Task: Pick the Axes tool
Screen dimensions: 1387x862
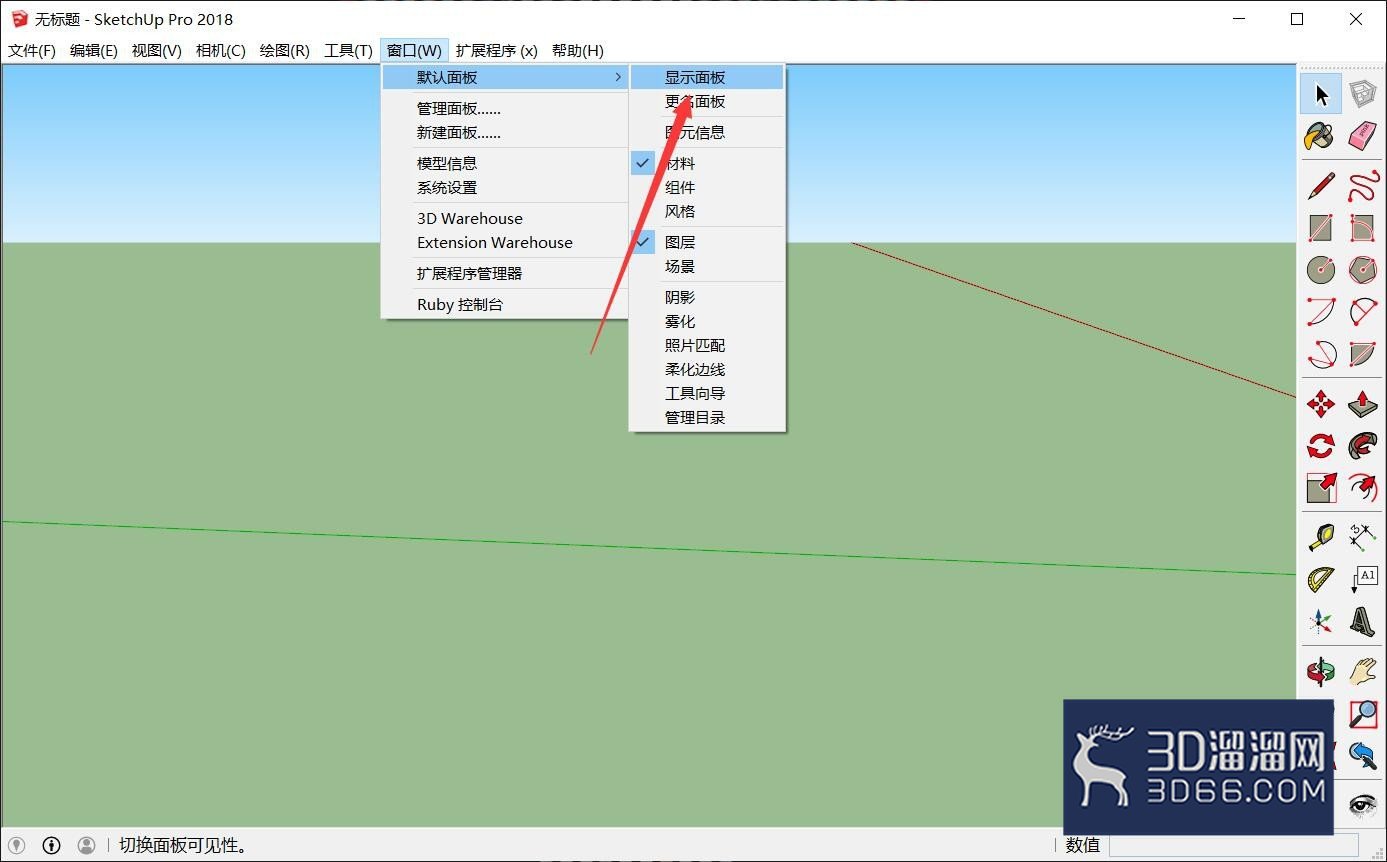Action: point(1321,621)
